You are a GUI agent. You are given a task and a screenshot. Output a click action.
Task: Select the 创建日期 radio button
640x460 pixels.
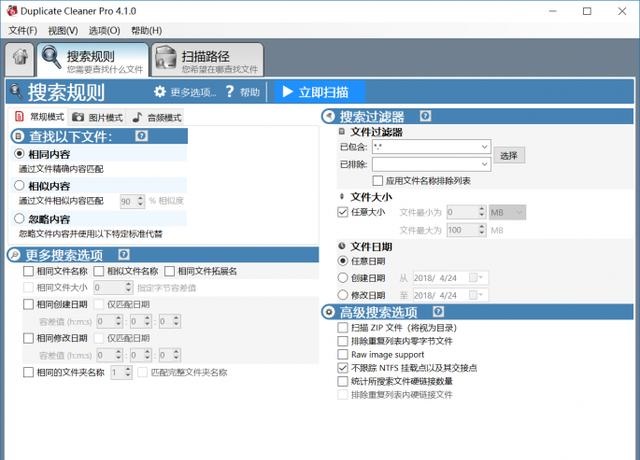click(343, 278)
